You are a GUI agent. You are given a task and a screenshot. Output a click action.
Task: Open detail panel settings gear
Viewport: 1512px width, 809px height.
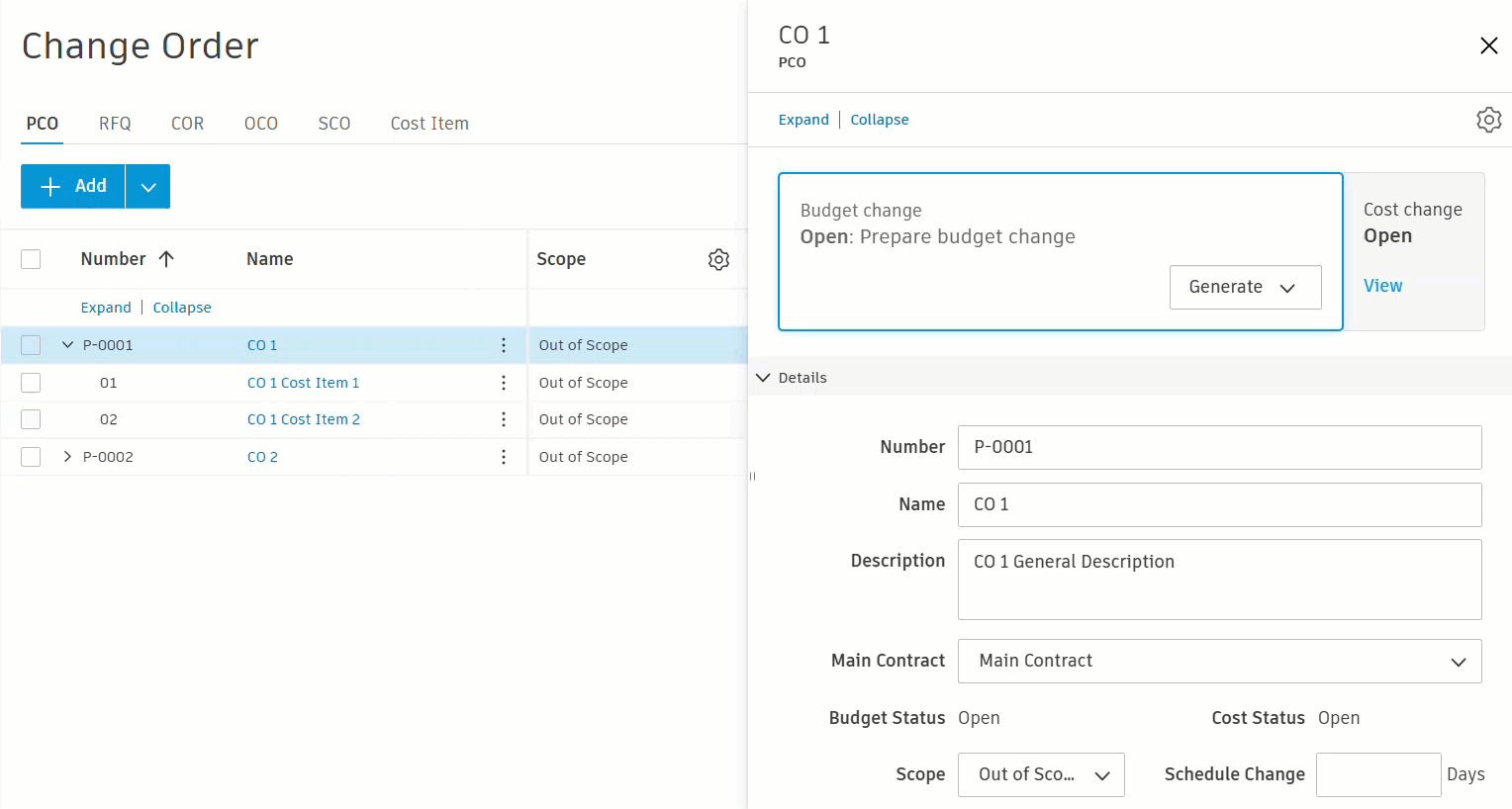(1488, 120)
